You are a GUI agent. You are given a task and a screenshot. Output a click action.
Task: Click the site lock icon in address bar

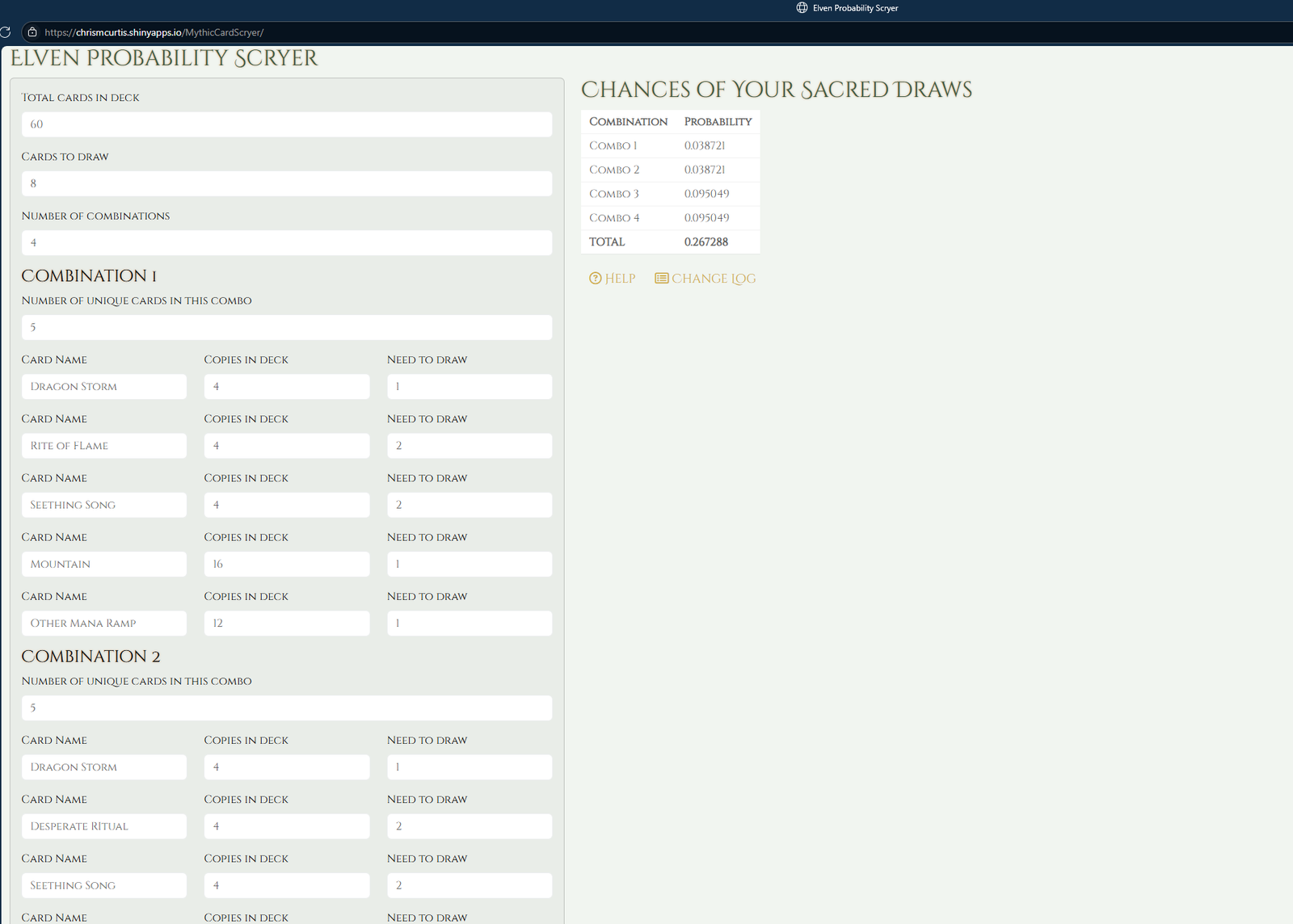point(32,32)
